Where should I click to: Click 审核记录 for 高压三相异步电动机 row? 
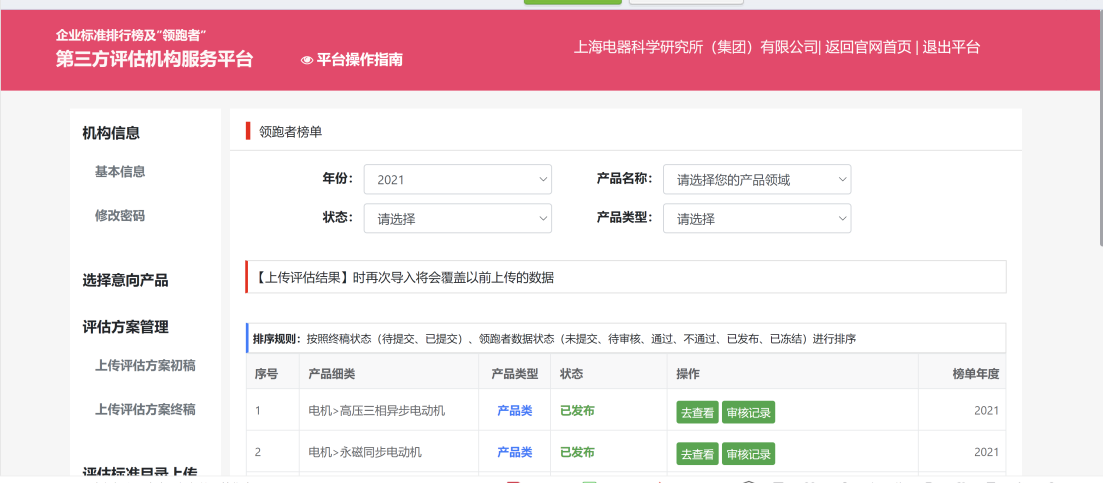748,412
